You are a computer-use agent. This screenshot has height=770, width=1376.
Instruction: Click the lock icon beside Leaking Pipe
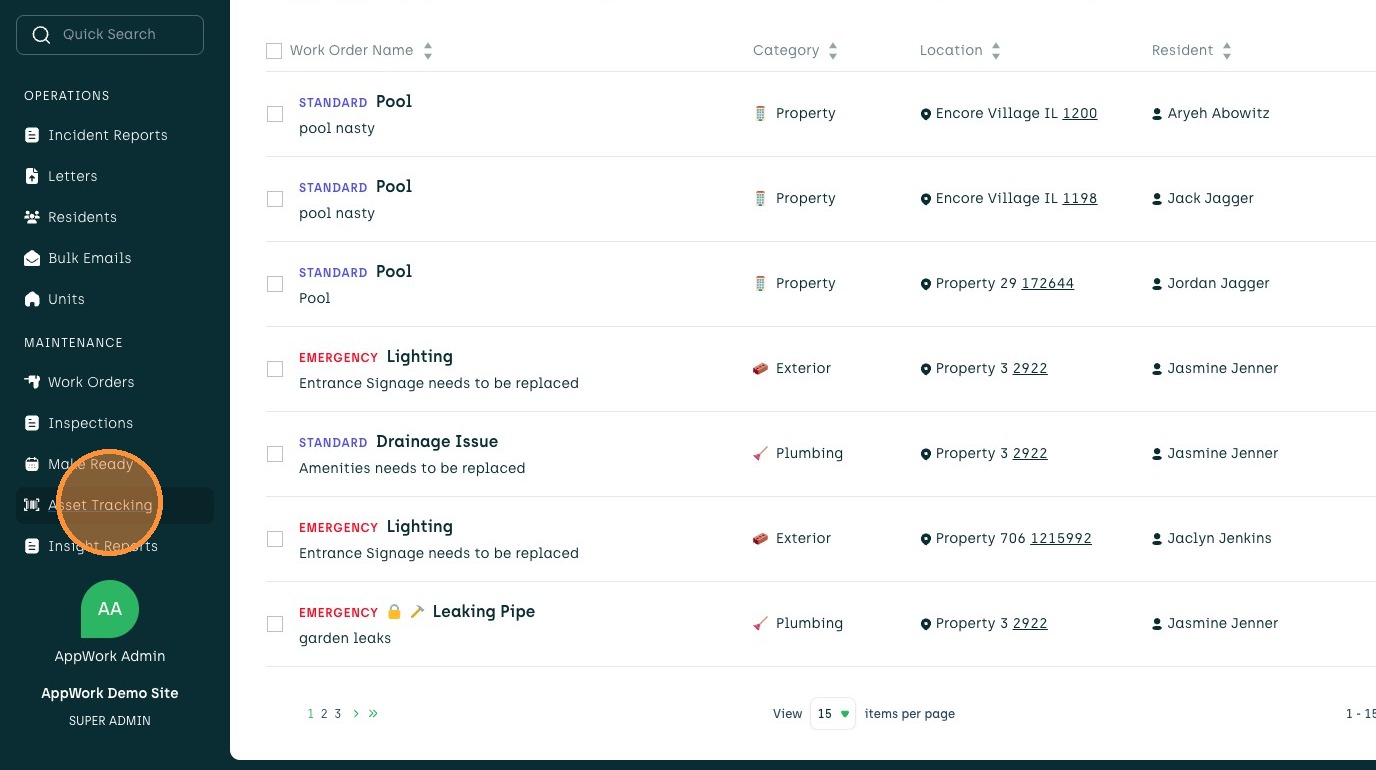click(395, 611)
